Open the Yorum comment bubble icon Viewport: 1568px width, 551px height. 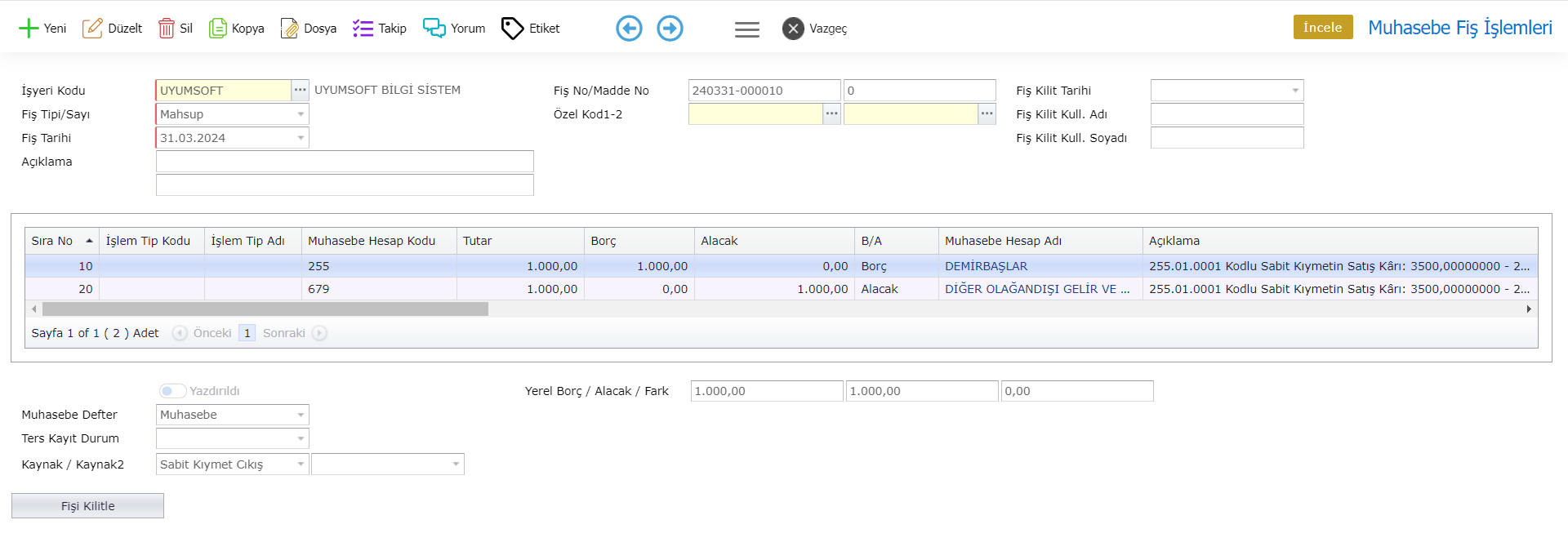click(x=434, y=29)
